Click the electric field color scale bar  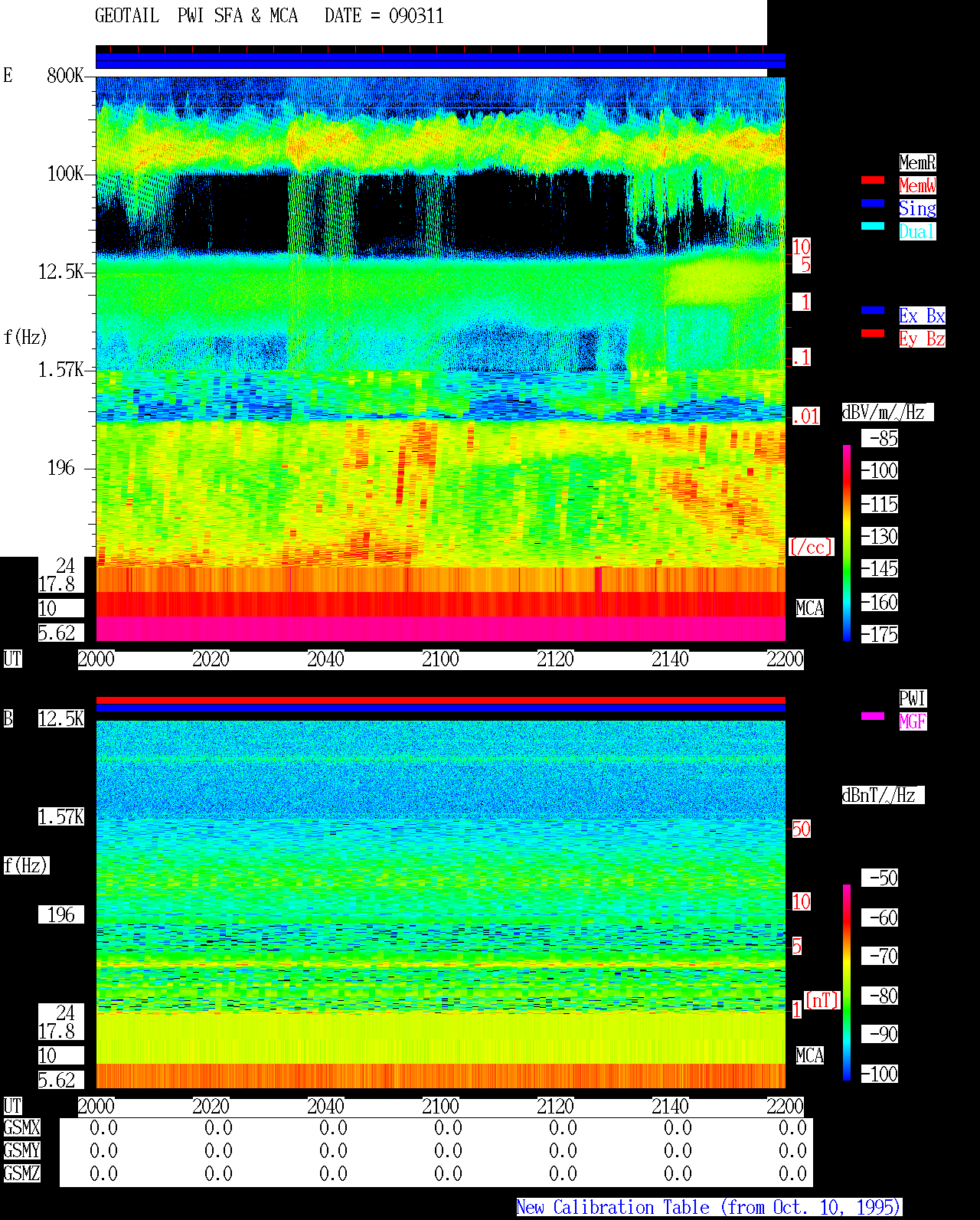tap(847, 542)
